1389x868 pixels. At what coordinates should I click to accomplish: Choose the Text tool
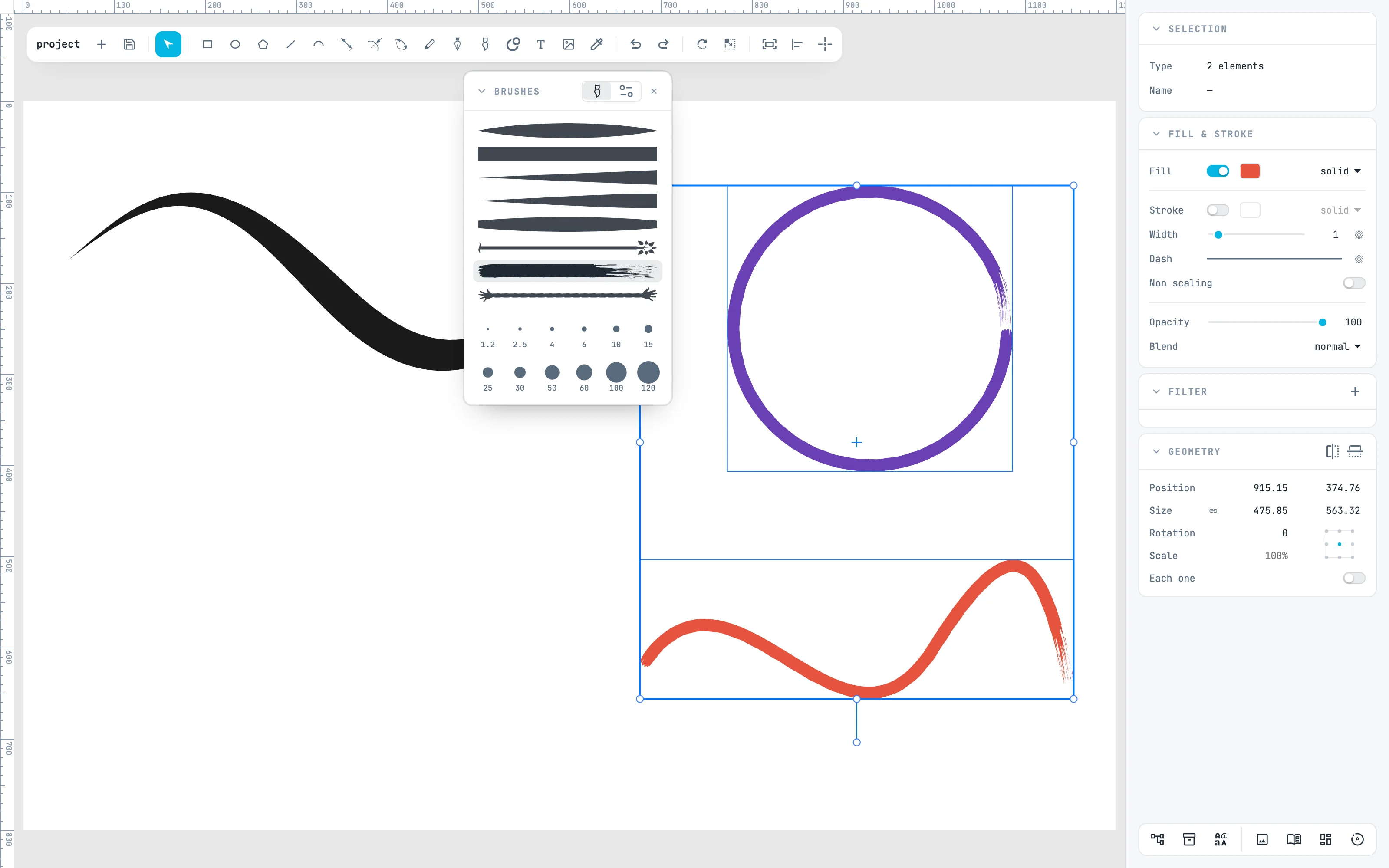[x=541, y=44]
